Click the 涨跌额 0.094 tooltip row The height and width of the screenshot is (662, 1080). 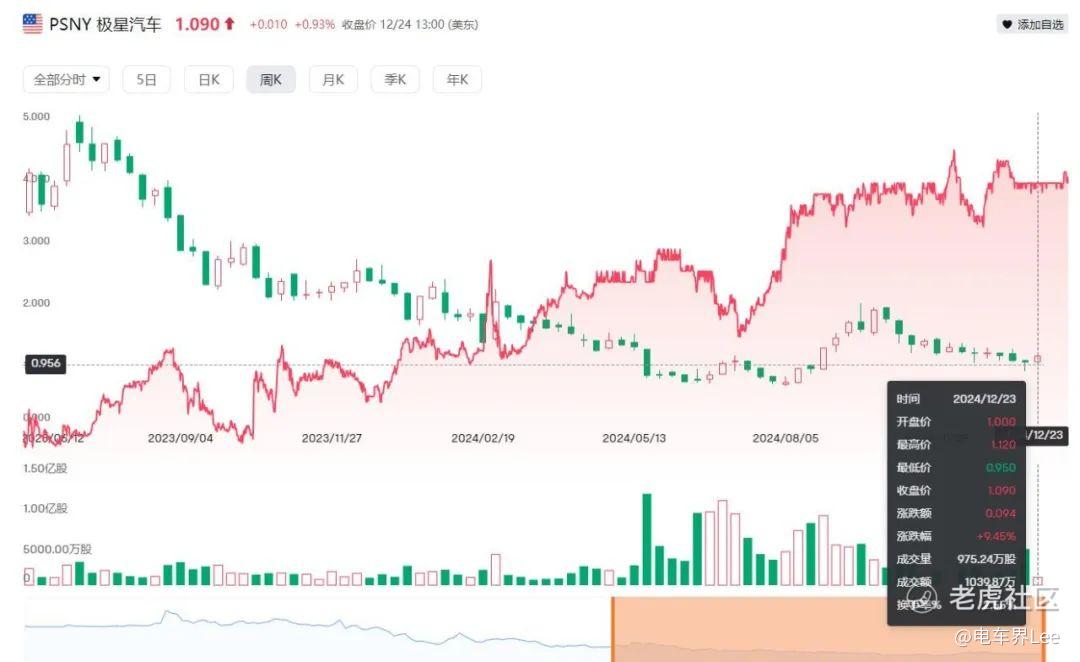956,513
